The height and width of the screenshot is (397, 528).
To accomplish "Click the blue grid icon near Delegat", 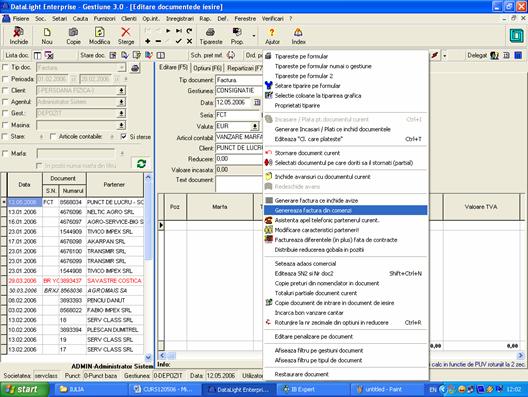I will click(x=518, y=55).
